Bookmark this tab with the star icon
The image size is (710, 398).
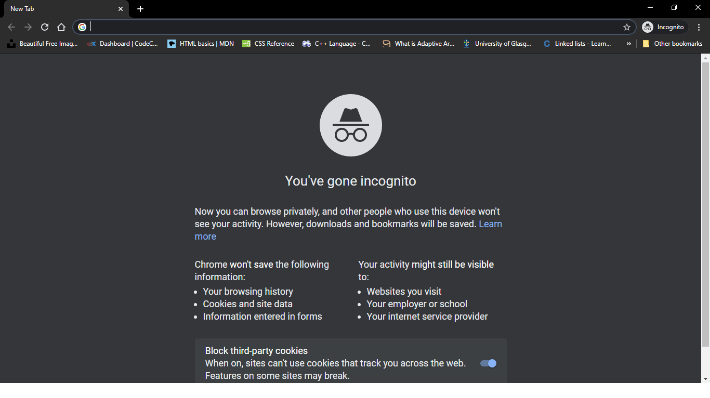coord(627,27)
